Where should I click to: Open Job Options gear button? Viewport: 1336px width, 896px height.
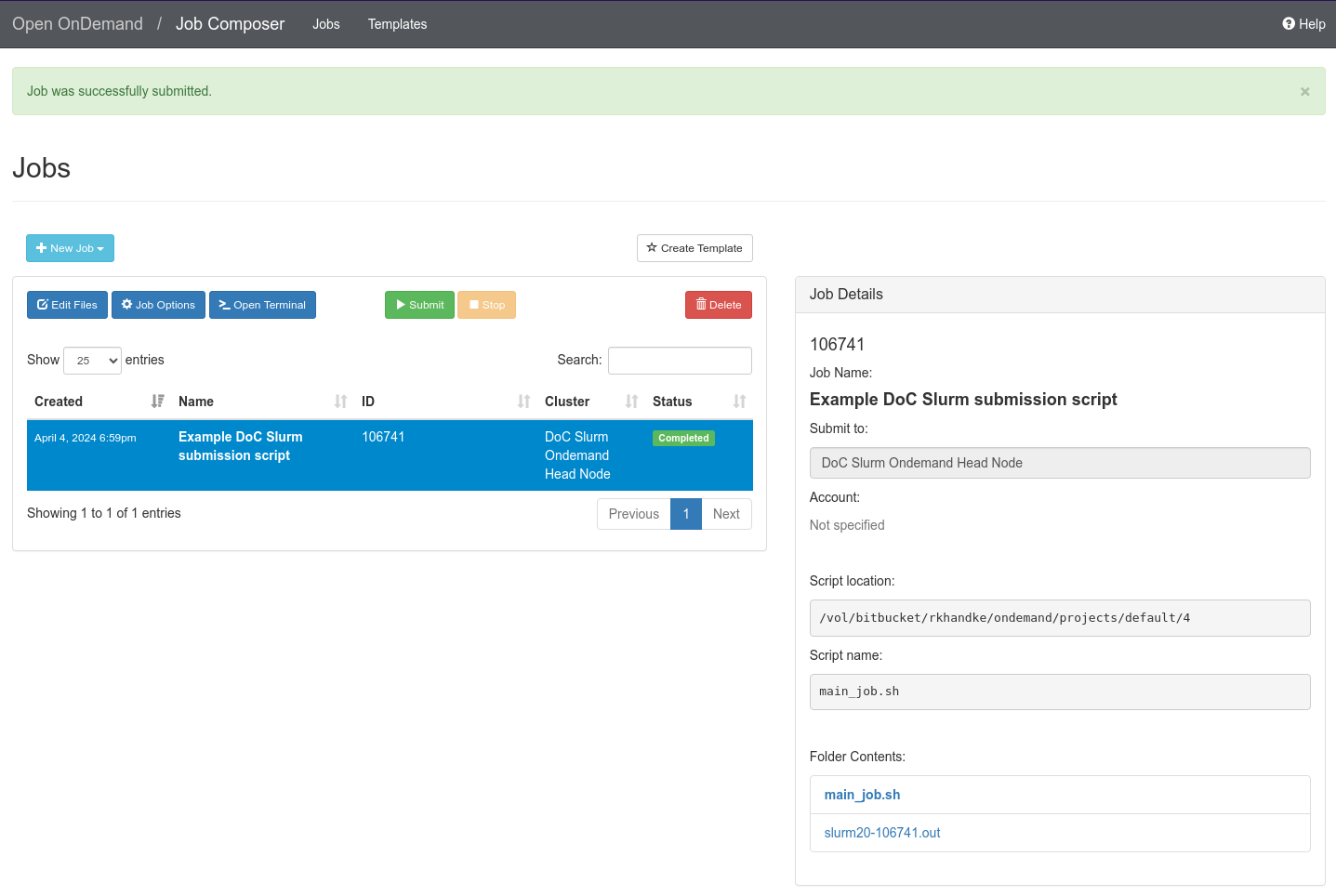(158, 305)
